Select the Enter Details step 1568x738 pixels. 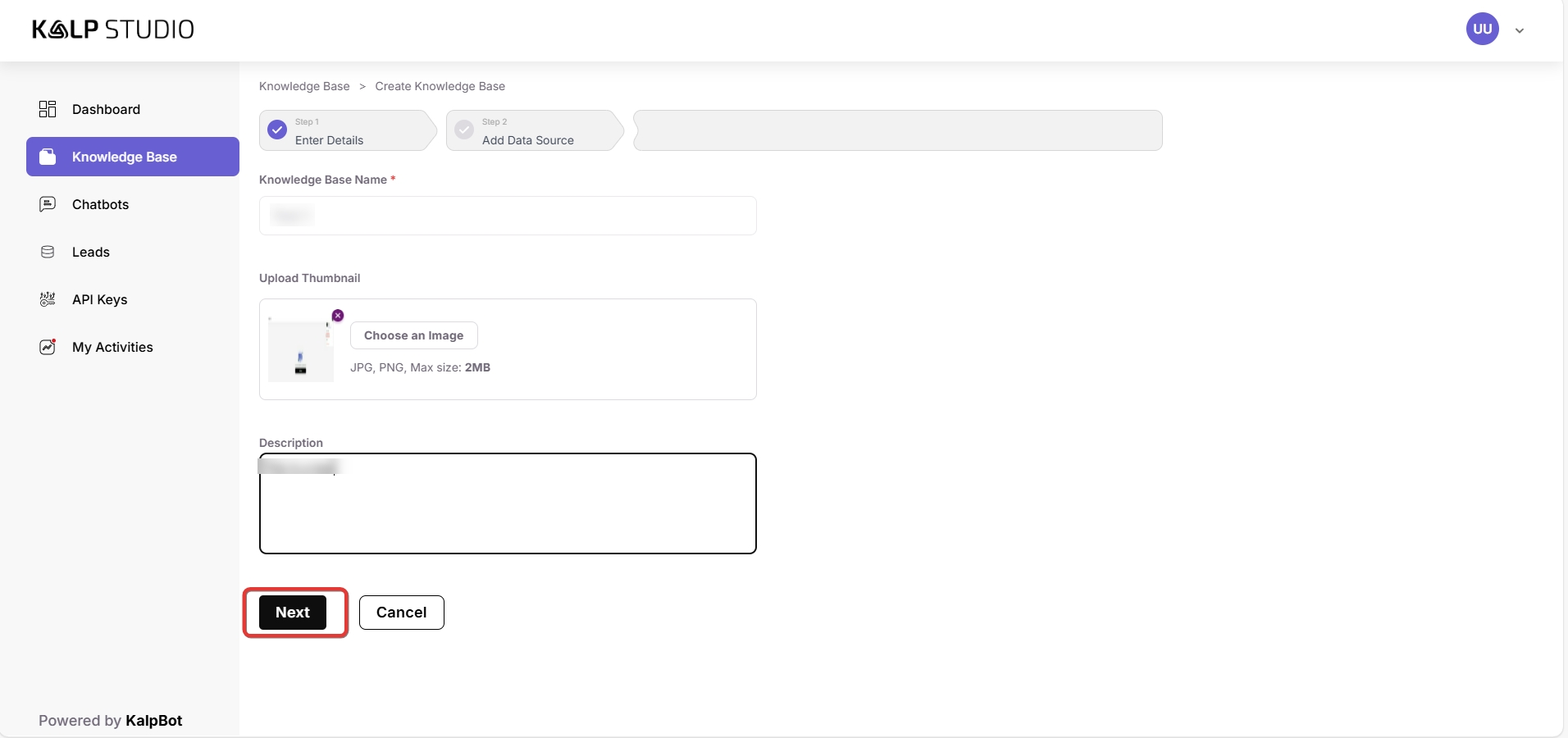(x=329, y=140)
